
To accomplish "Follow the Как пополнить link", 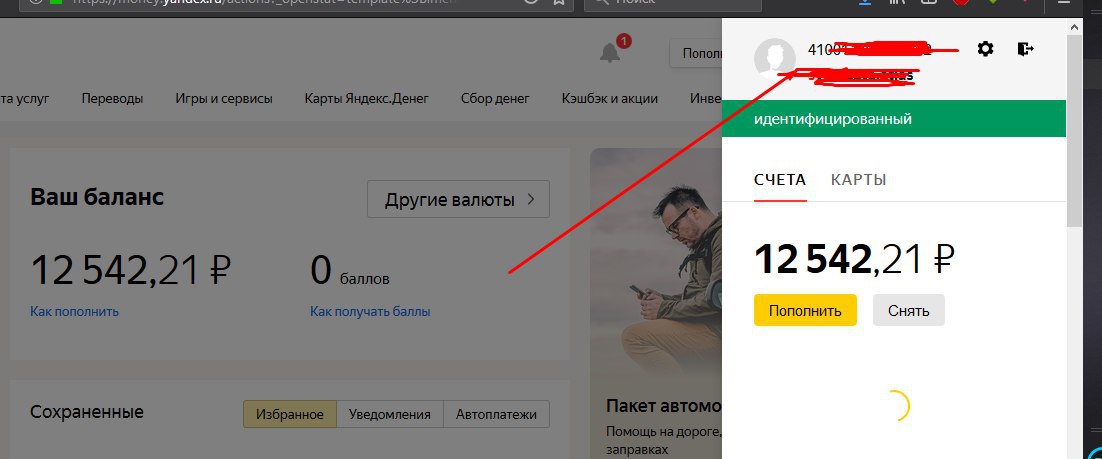I will click(74, 311).
